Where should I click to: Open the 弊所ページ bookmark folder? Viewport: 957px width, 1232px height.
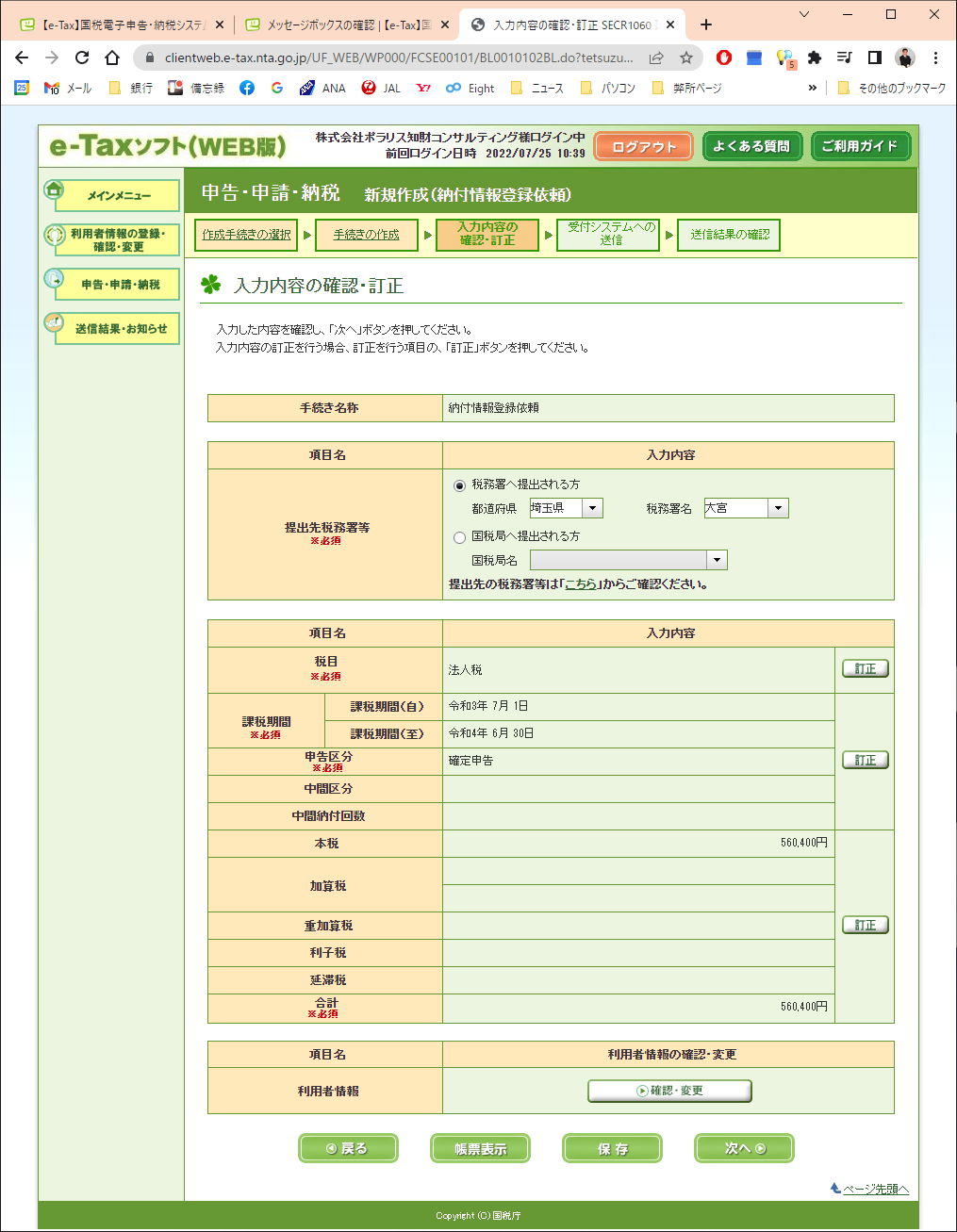coord(687,88)
